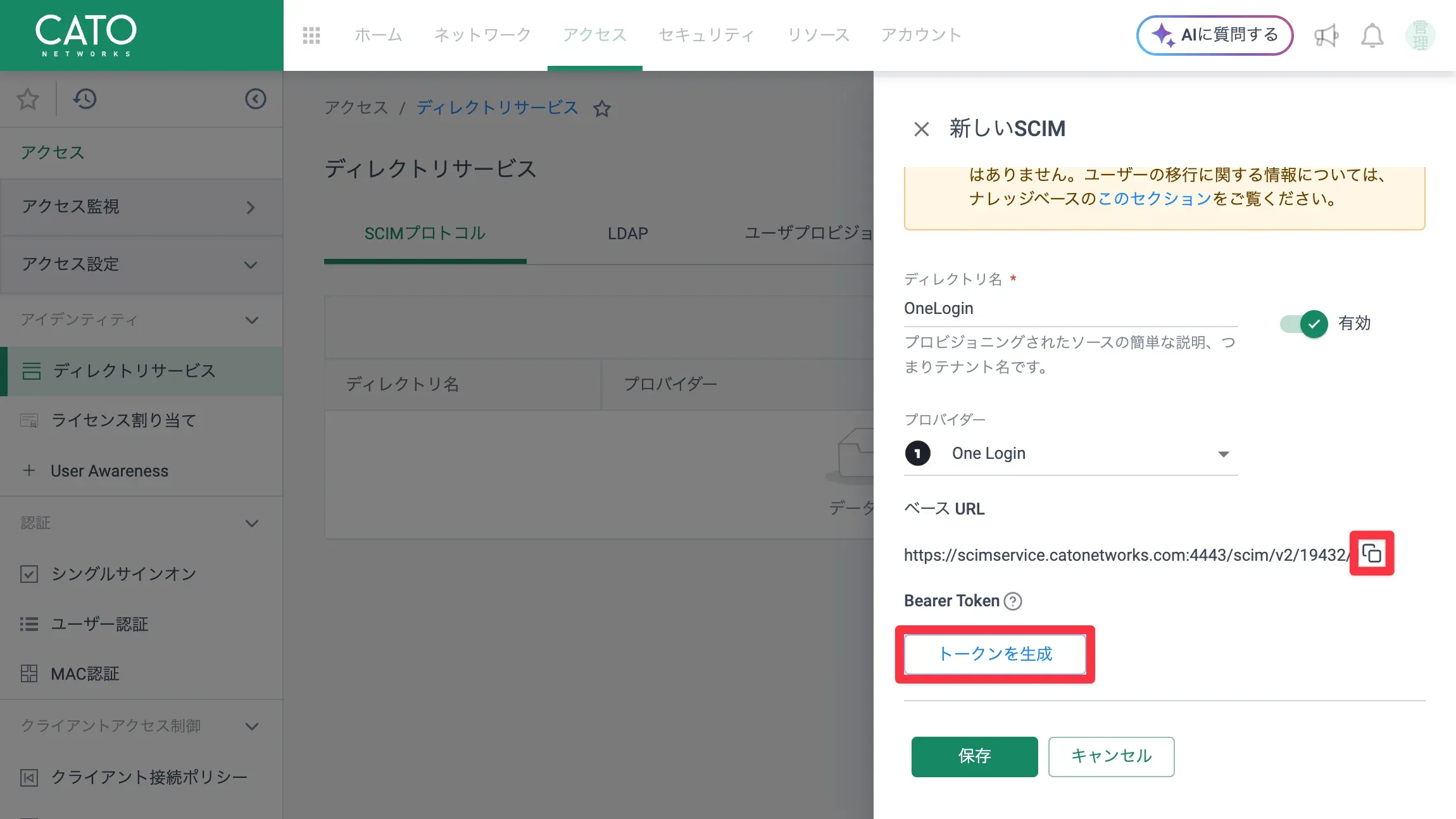Open the sidebar history clock icon

tap(85, 99)
